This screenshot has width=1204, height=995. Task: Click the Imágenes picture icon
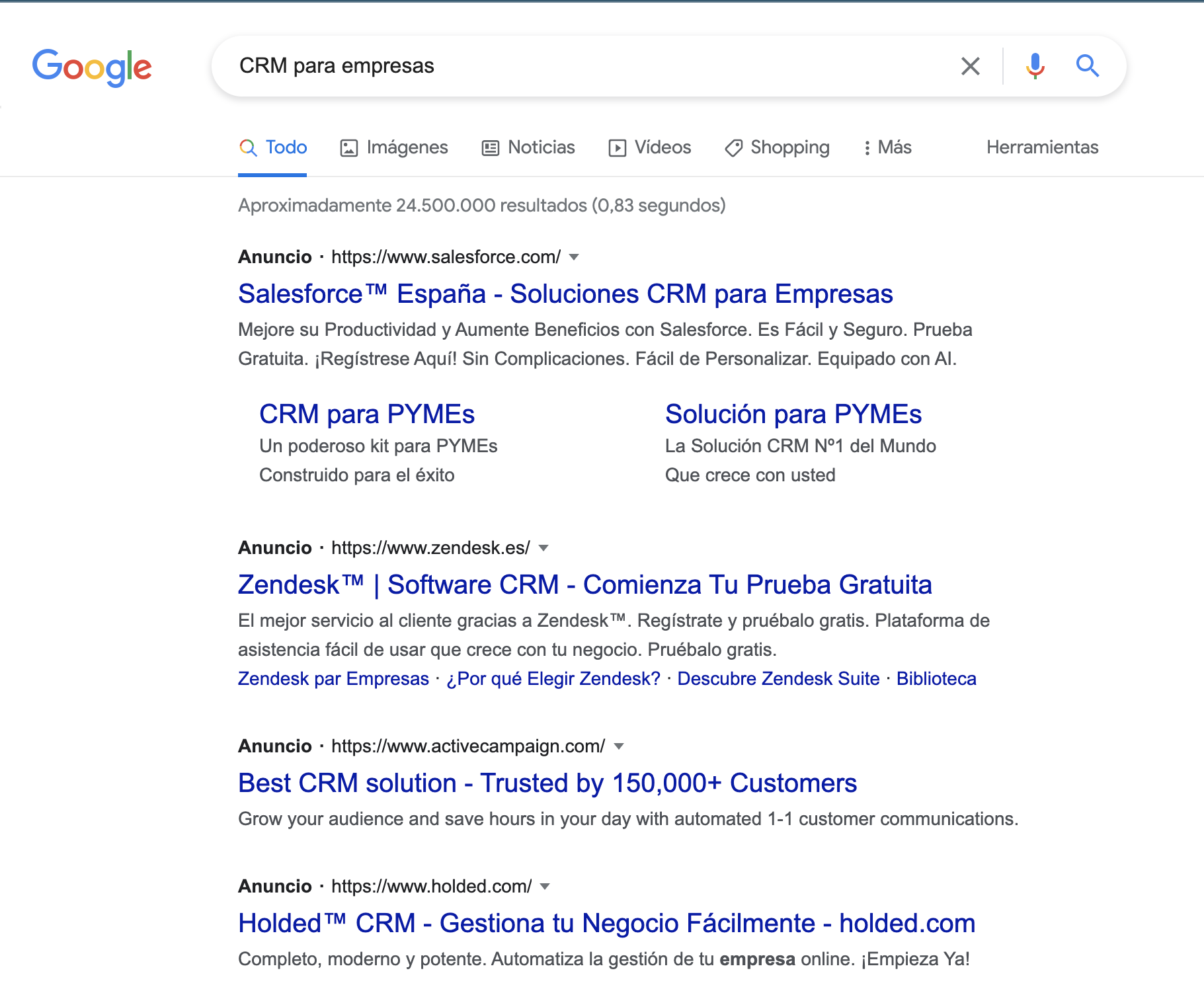point(348,148)
